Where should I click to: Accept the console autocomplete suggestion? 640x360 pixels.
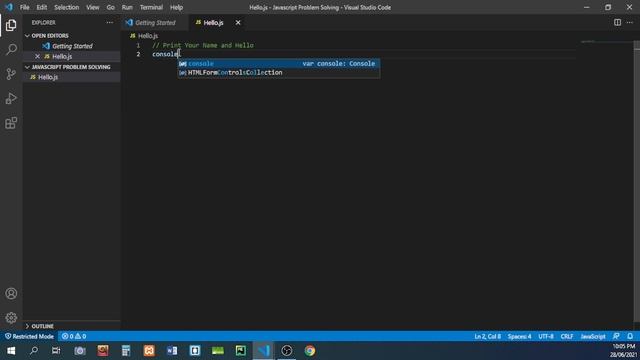click(x=278, y=64)
